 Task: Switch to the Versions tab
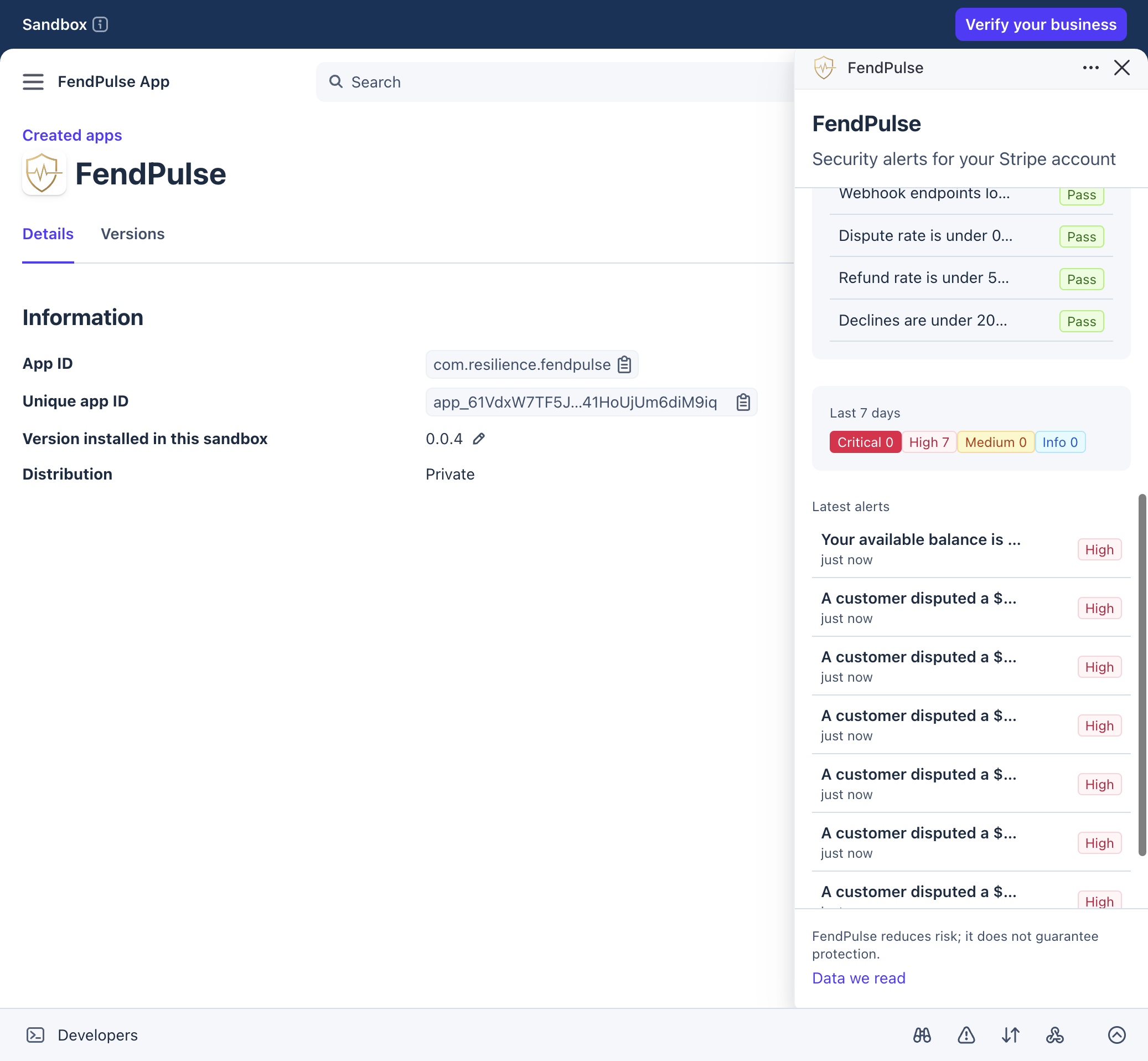click(x=133, y=234)
